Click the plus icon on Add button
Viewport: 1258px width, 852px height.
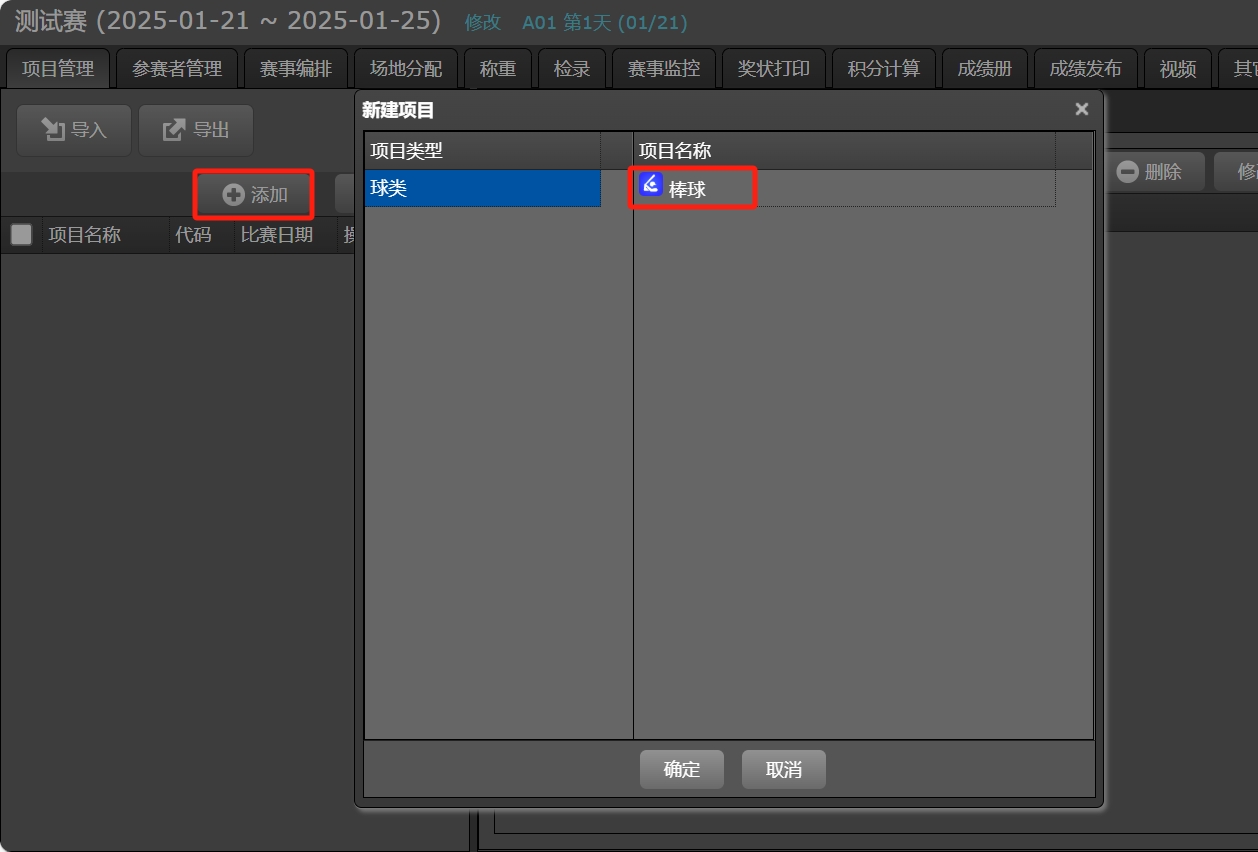(x=233, y=195)
